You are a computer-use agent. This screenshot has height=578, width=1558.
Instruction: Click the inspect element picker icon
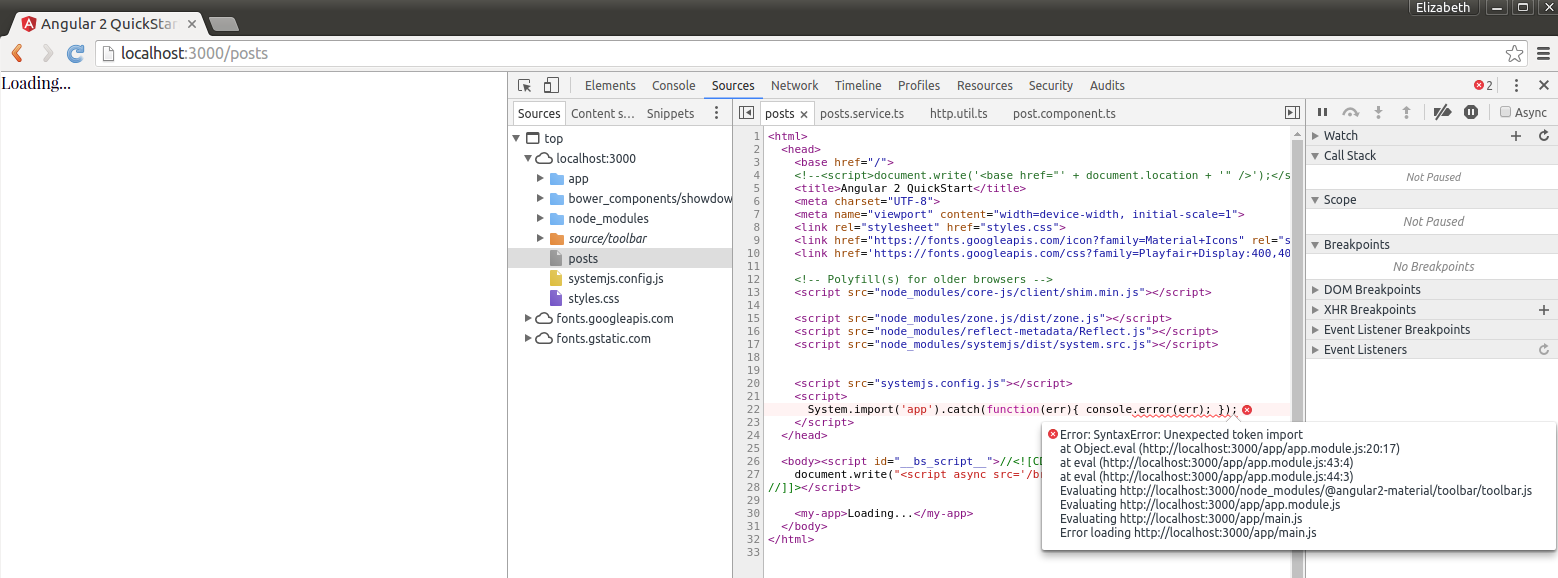pos(525,86)
